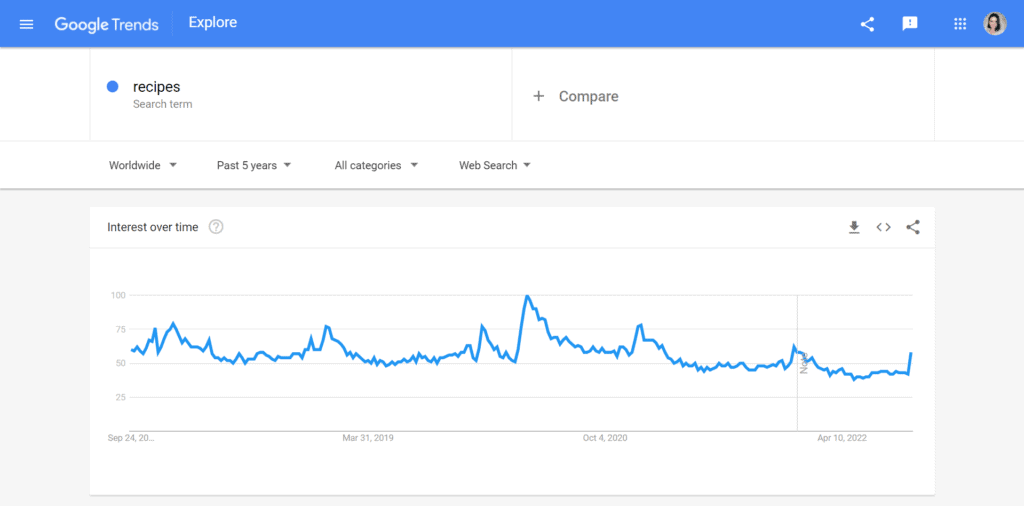Open the Past 5 years dropdown
1024x506 pixels.
tap(254, 165)
